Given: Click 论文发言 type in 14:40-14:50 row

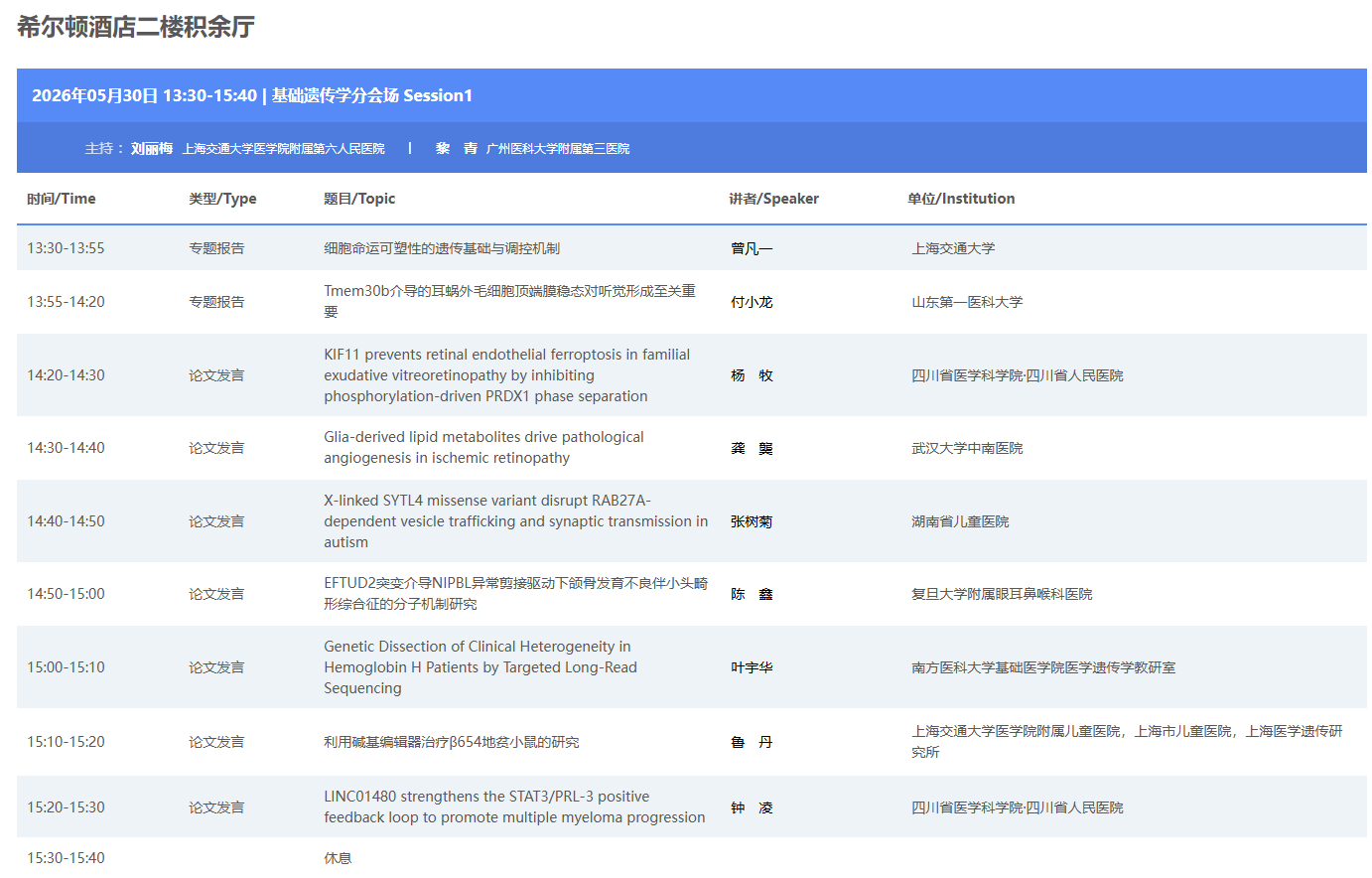Looking at the screenshot, I should (x=216, y=521).
